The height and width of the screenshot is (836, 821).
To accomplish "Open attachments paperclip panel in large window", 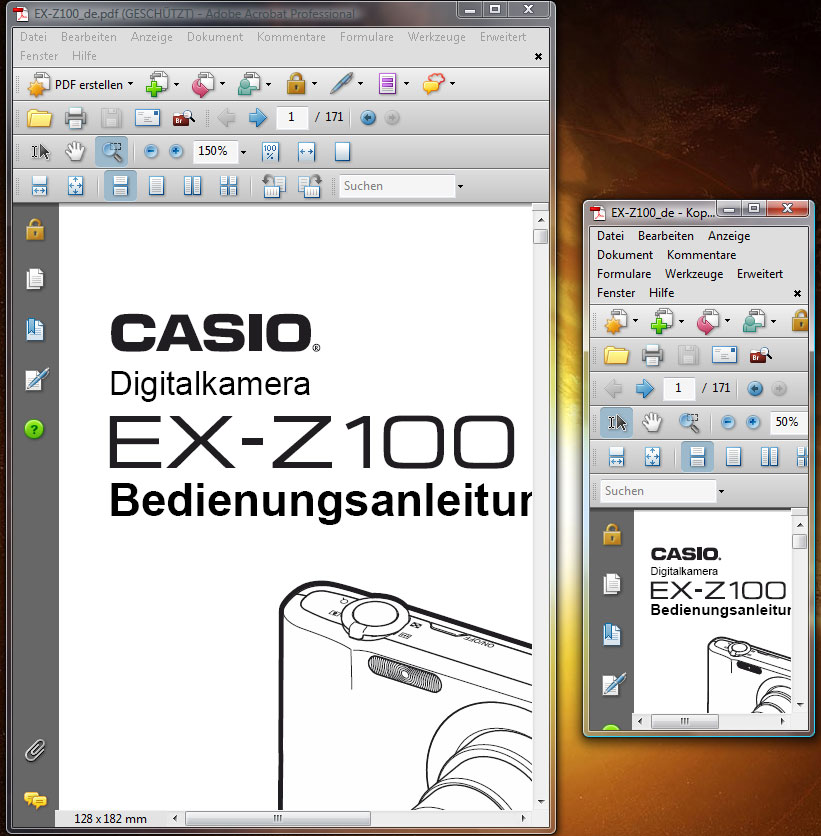I will click(x=35, y=750).
